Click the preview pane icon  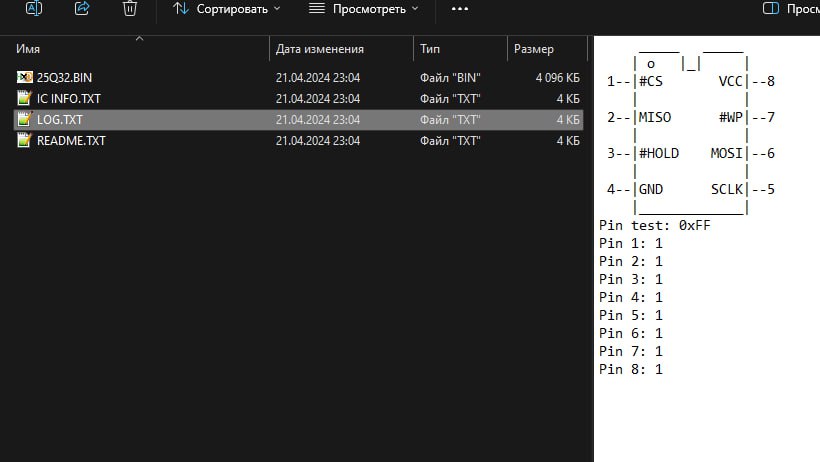pyautogui.click(x=770, y=8)
